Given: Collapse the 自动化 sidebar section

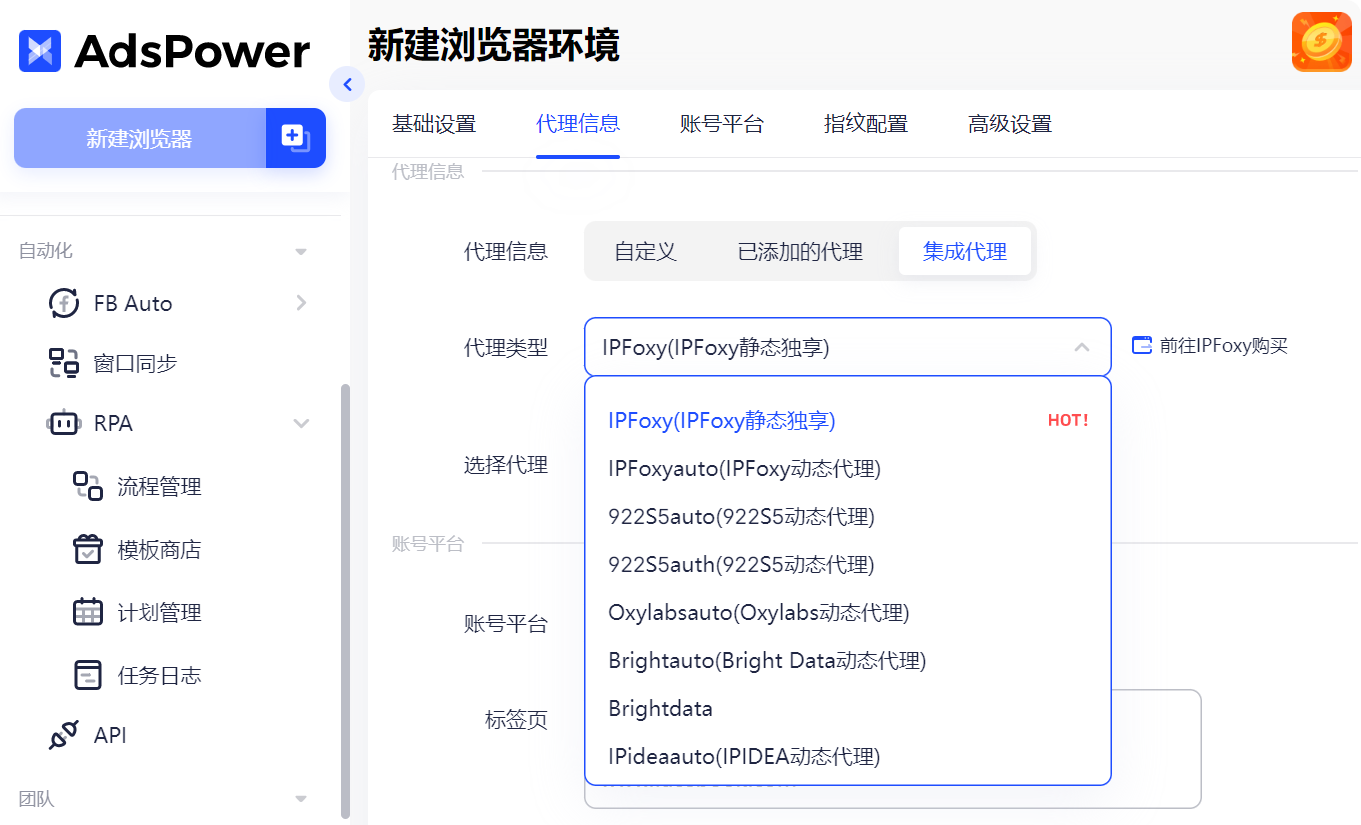Looking at the screenshot, I should 301,252.
